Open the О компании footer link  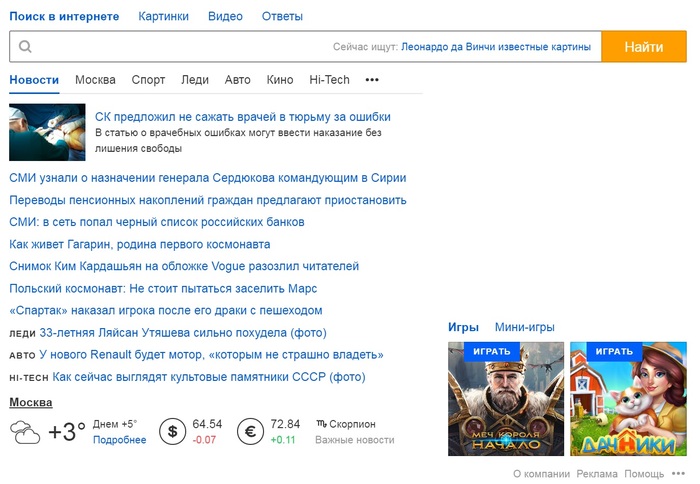542,474
